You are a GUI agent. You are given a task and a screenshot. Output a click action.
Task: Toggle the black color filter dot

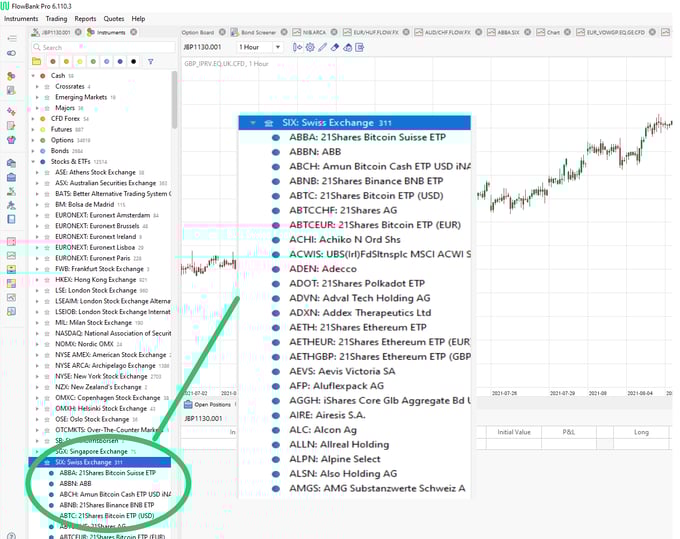(134, 61)
